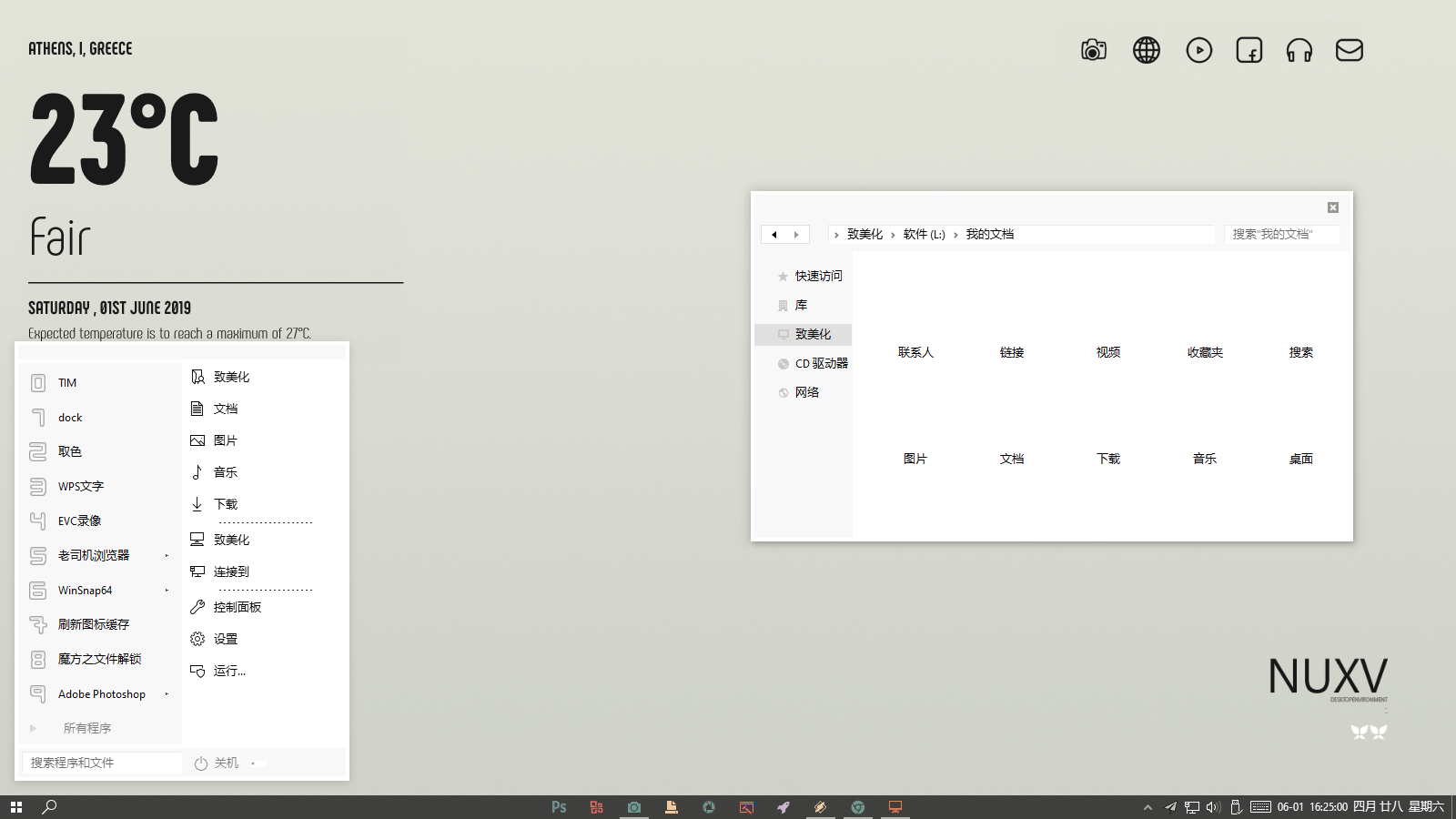Open the circular play button desktop icon

point(1199,50)
